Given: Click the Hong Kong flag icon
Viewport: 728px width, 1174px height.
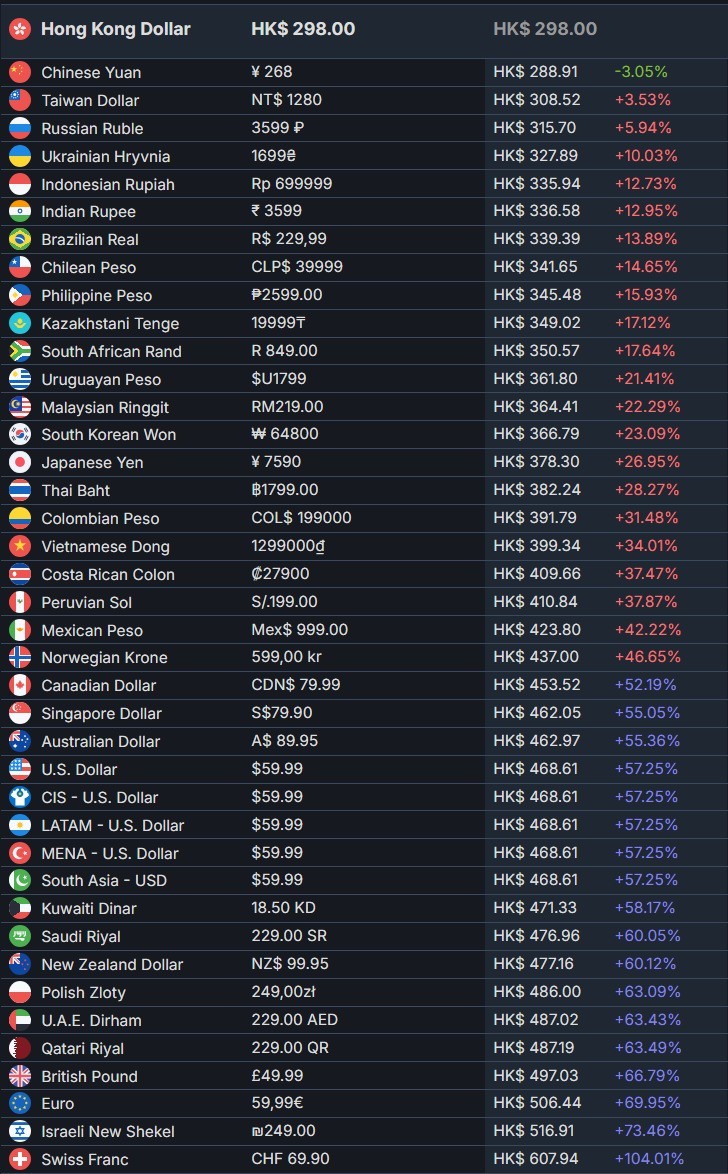Looking at the screenshot, I should pyautogui.click(x=20, y=29).
